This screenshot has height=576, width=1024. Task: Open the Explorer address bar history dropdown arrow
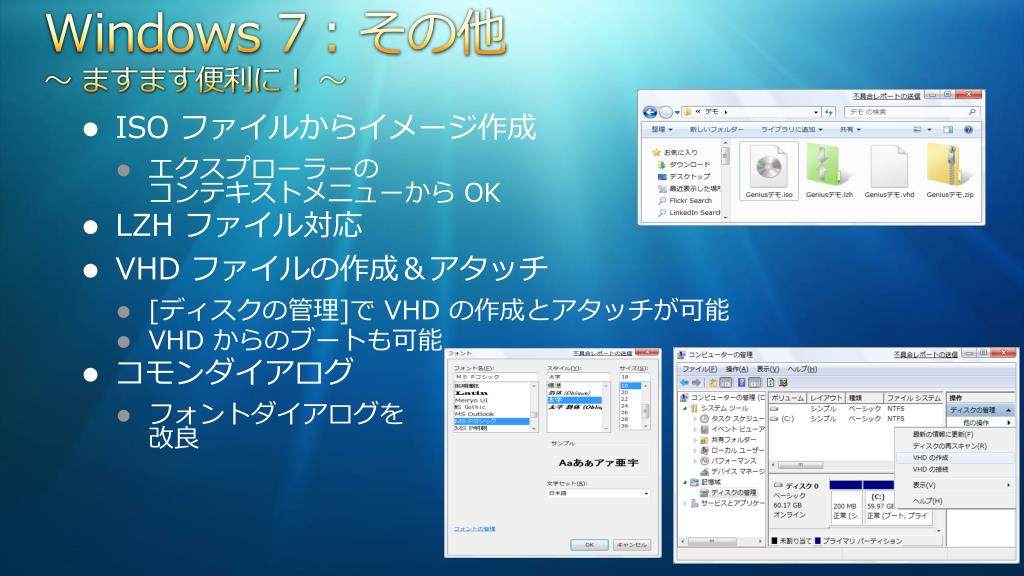click(816, 112)
